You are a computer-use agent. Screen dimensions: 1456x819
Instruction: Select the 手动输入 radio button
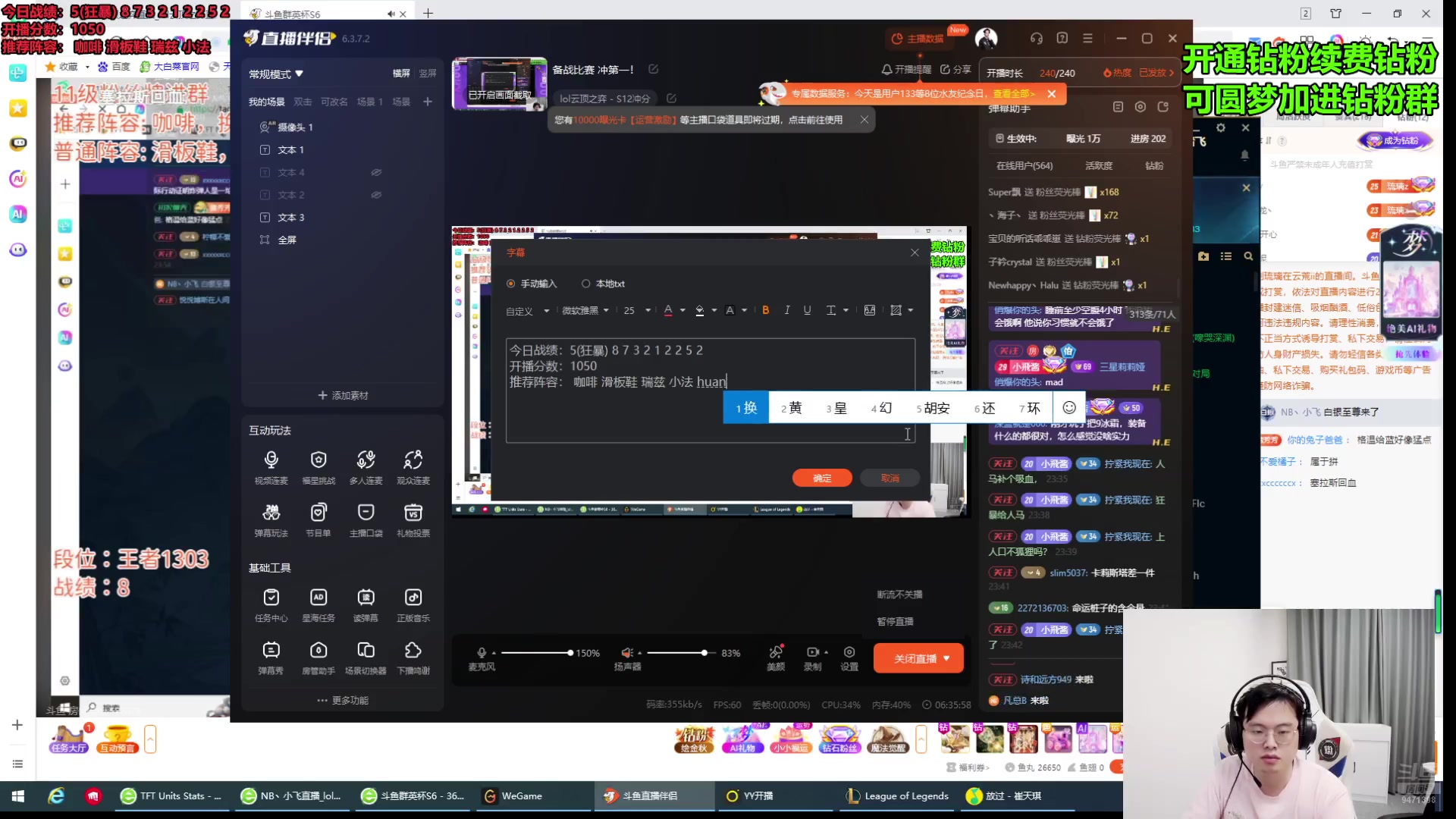[511, 283]
